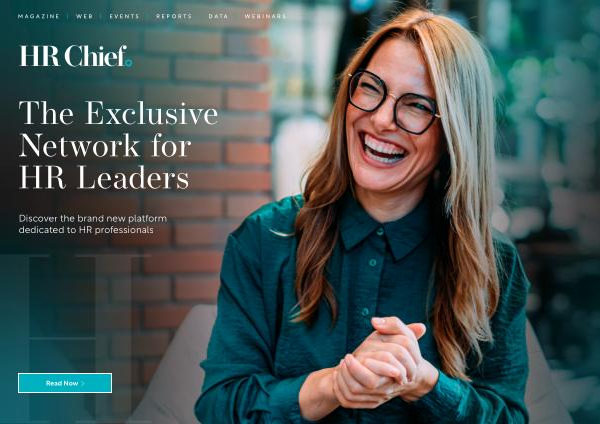The width and height of the screenshot is (600, 424).
Task: Go to the Web section link
Action: [x=85, y=16]
